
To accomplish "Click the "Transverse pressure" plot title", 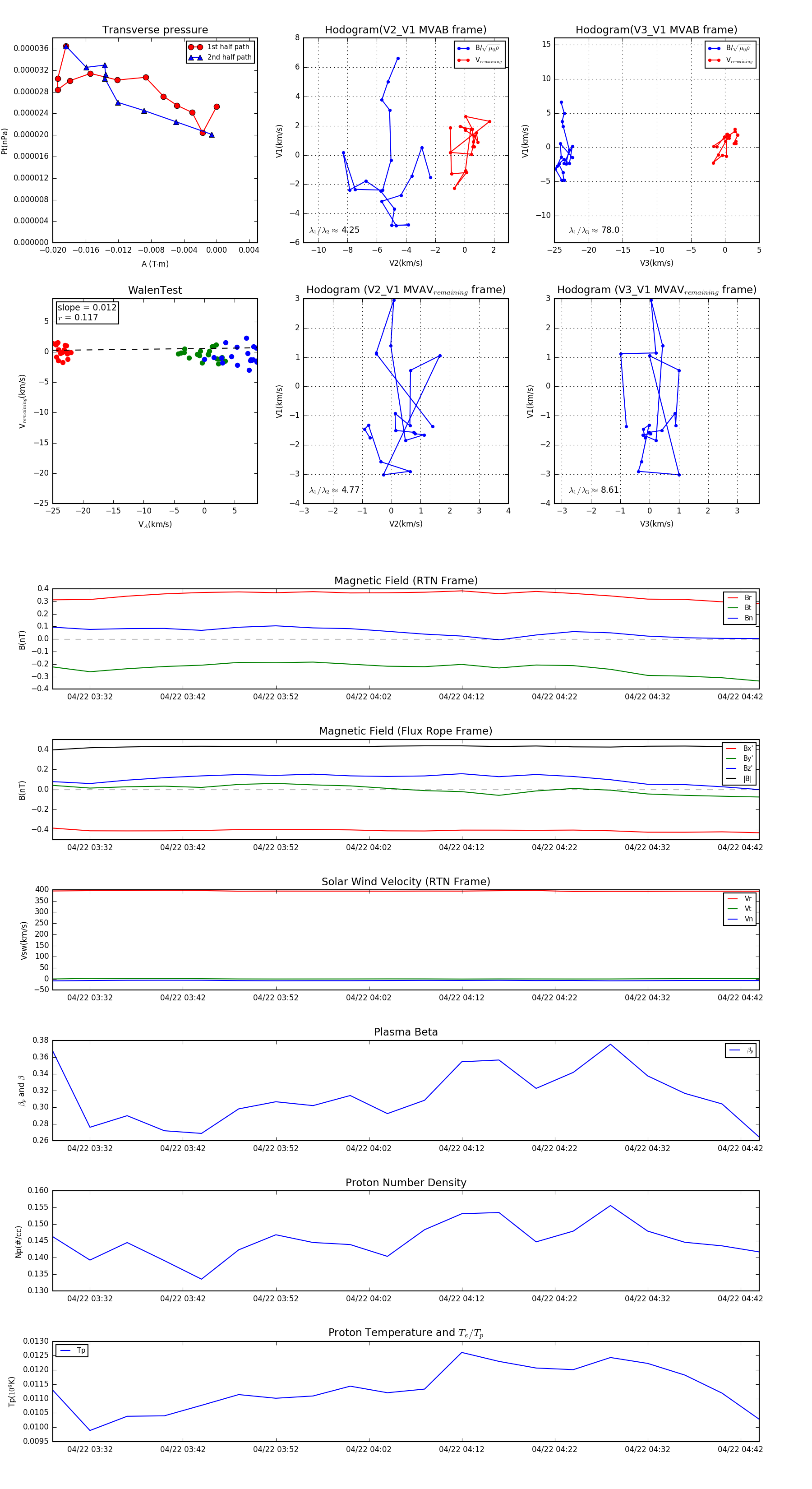I will (155, 29).
